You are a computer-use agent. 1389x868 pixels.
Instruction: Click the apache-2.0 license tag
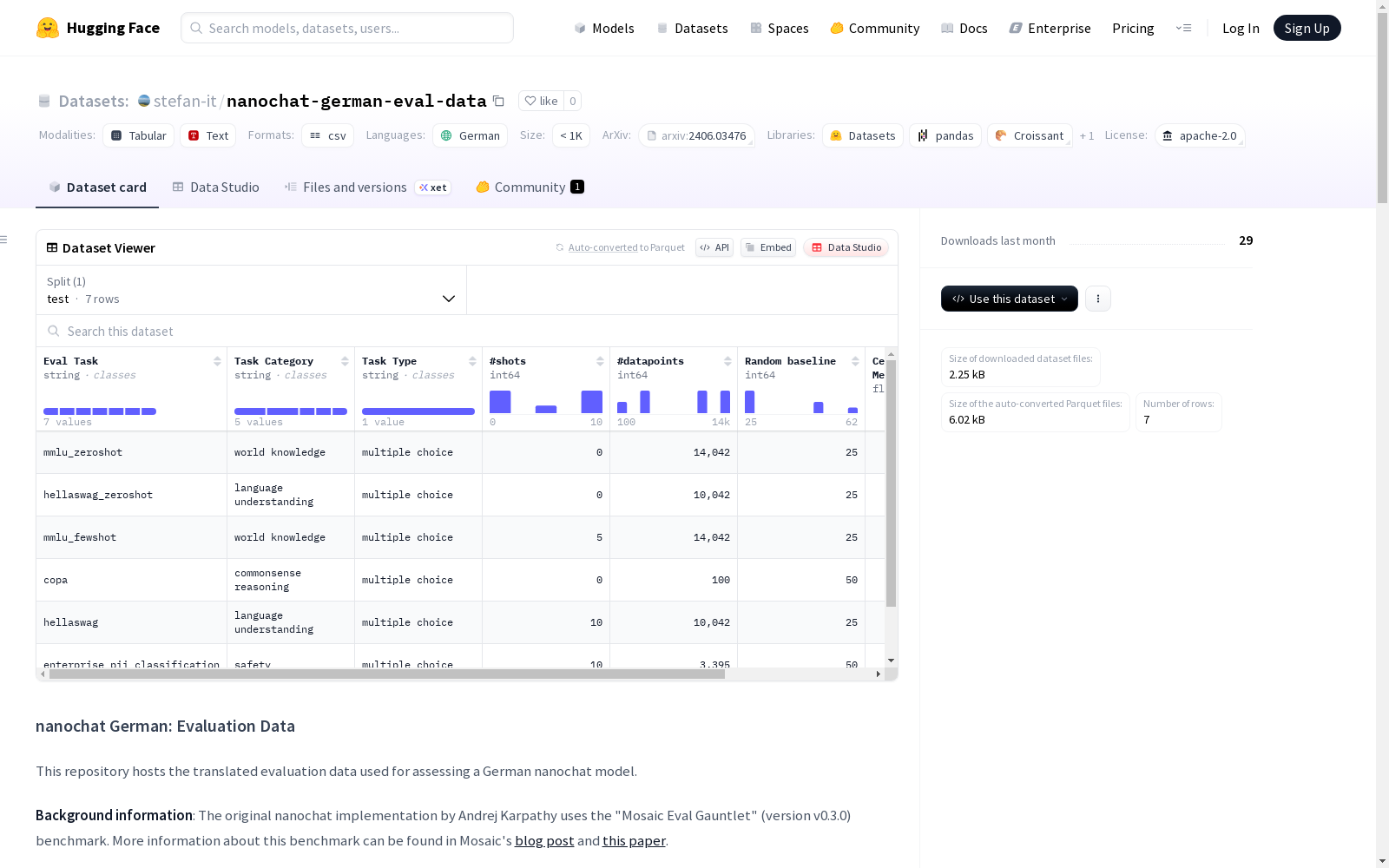pos(1200,135)
